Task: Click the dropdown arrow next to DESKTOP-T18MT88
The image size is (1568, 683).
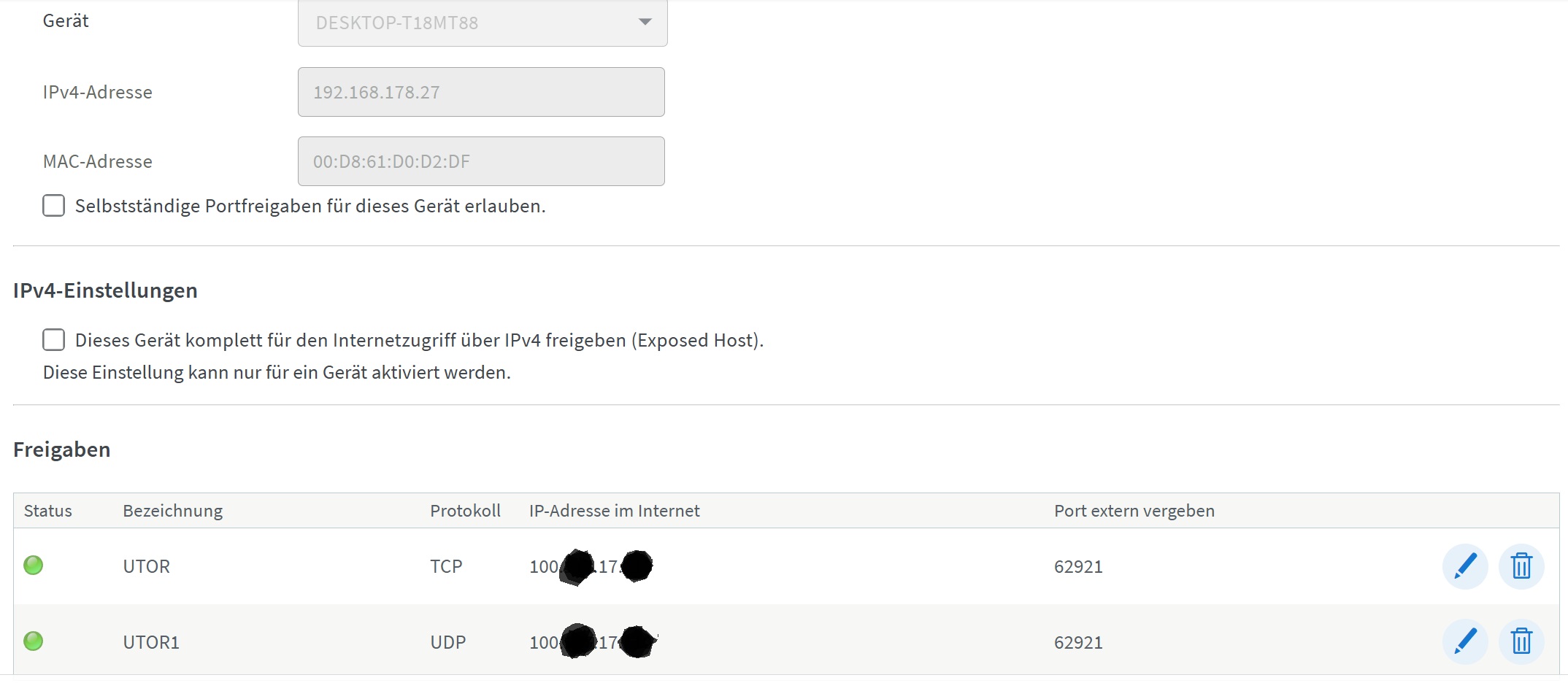Action: (645, 23)
